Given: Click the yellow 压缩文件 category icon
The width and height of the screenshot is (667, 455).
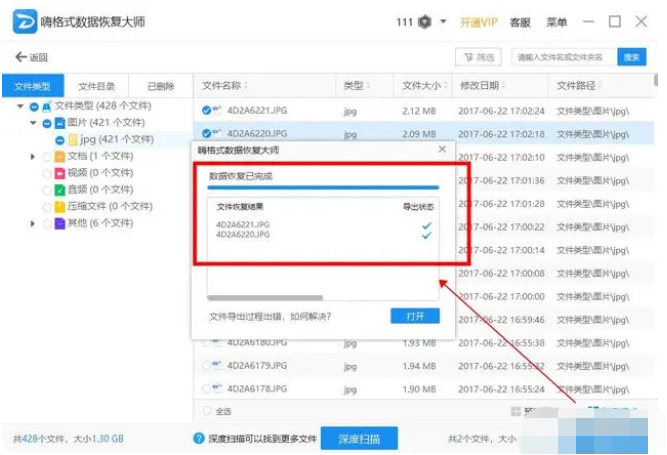Looking at the screenshot, I should pyautogui.click(x=60, y=207).
